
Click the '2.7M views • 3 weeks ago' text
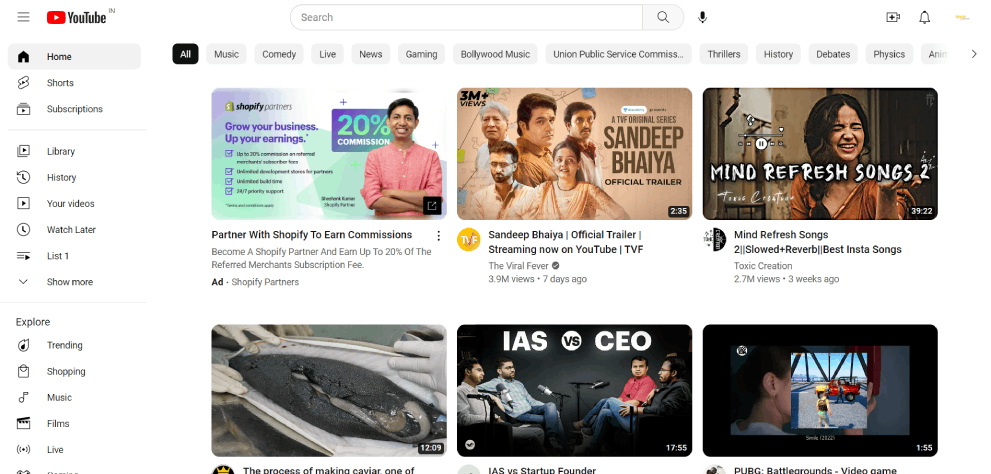tap(787, 279)
